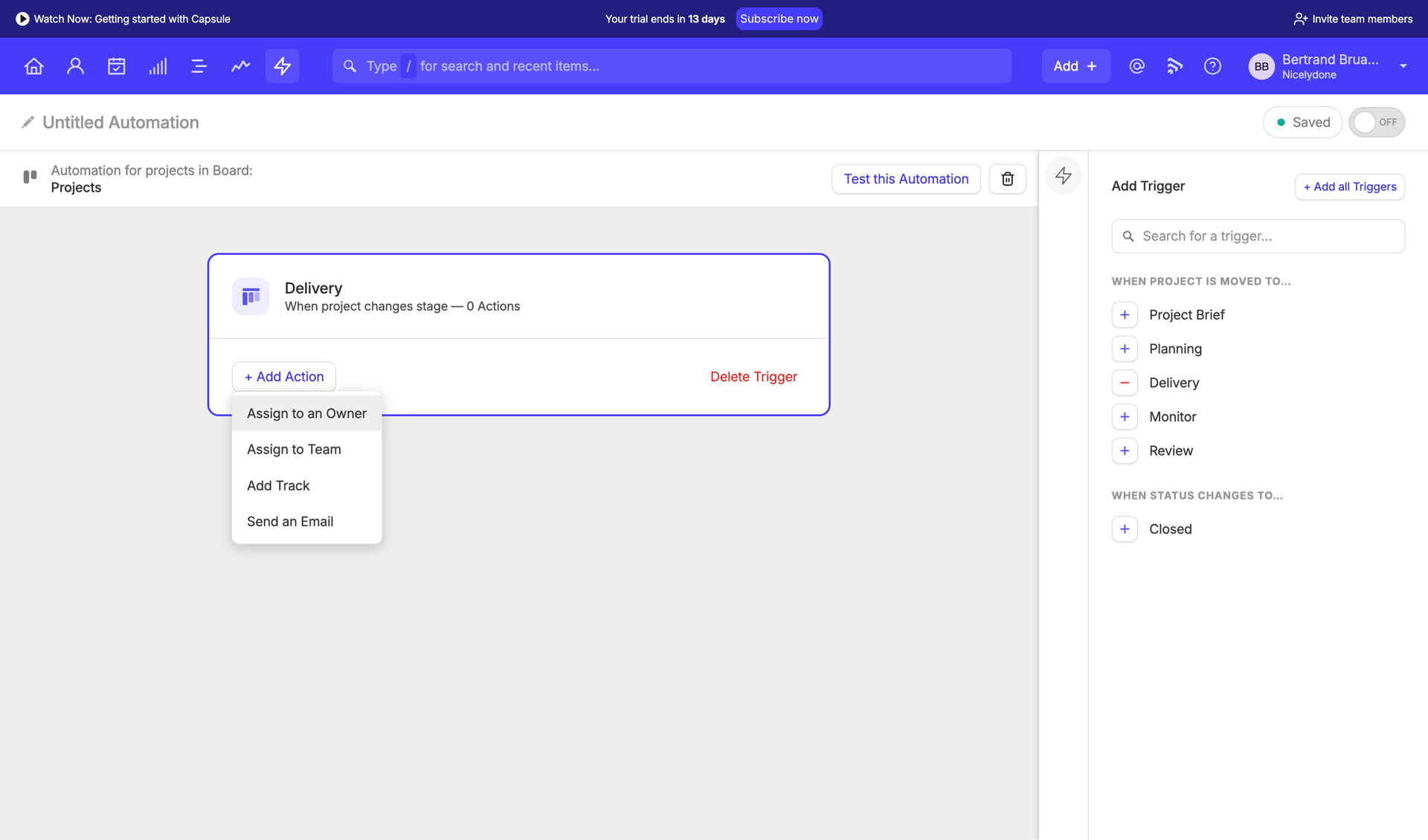Collapse the trigger panel via the lightning button

1063,175
